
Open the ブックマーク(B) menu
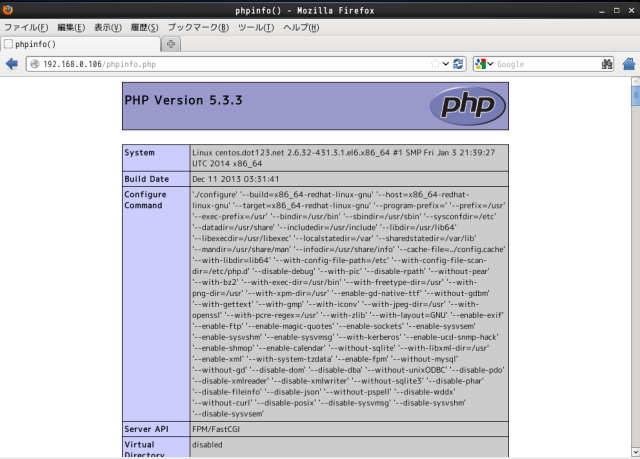[x=198, y=28]
